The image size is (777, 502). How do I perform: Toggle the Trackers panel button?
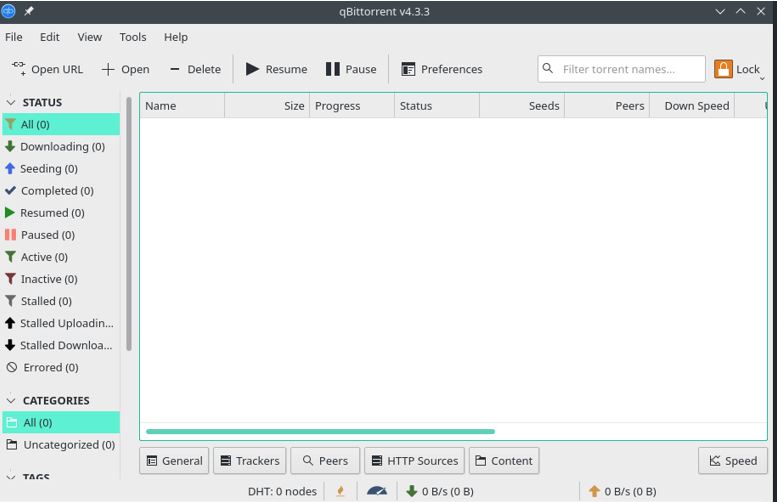(x=249, y=460)
